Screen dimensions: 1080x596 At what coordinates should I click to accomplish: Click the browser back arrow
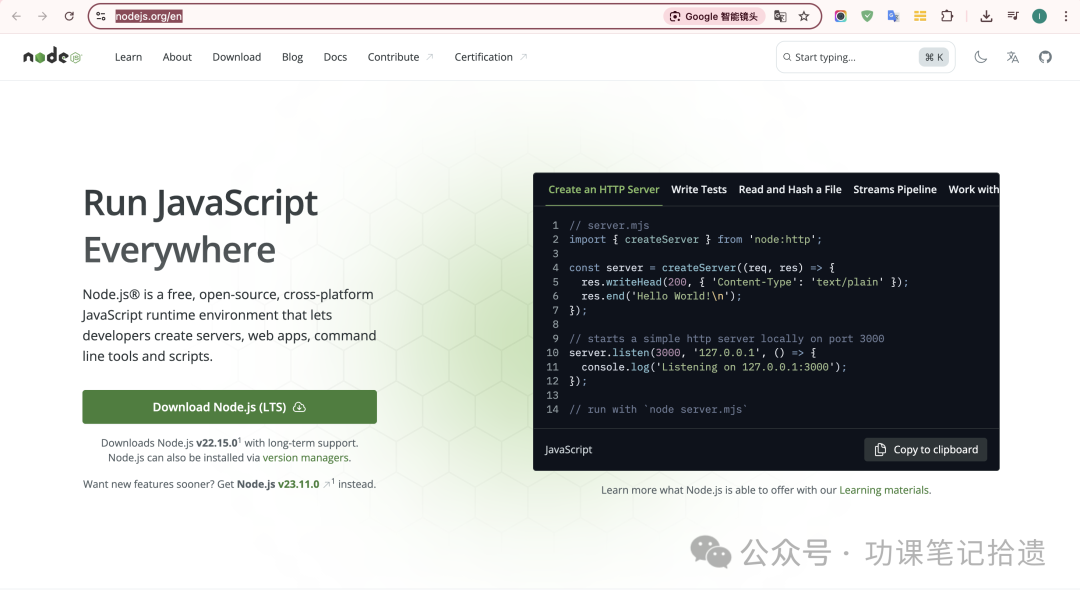(17, 16)
